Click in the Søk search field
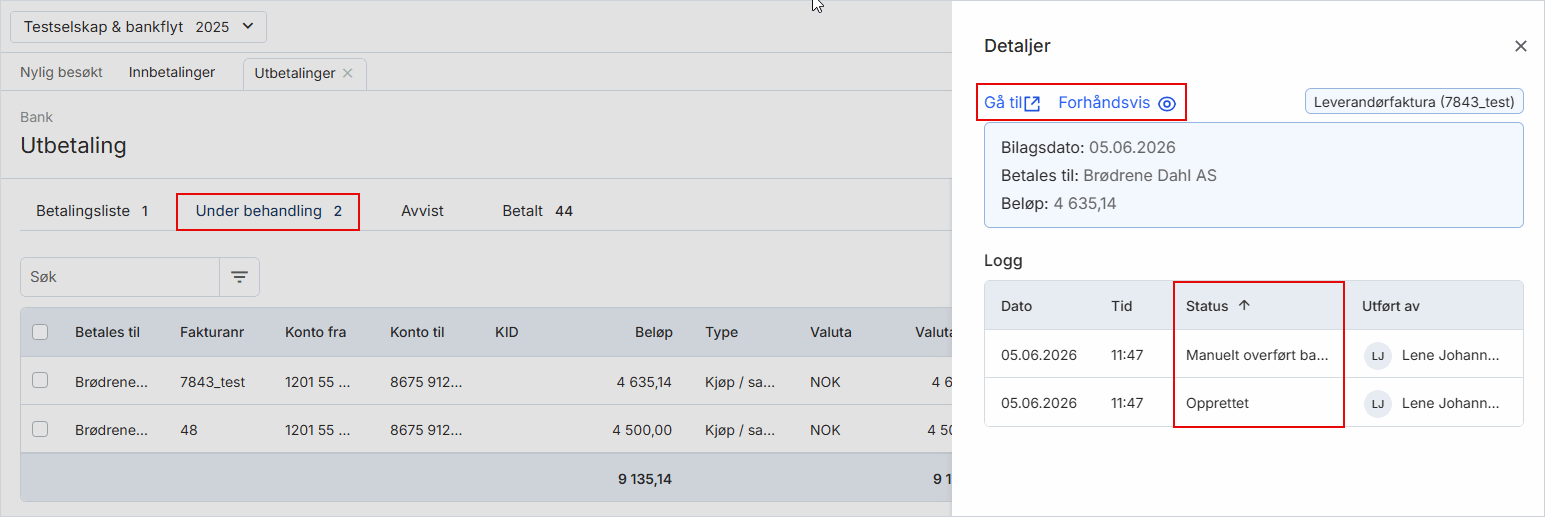 120,277
